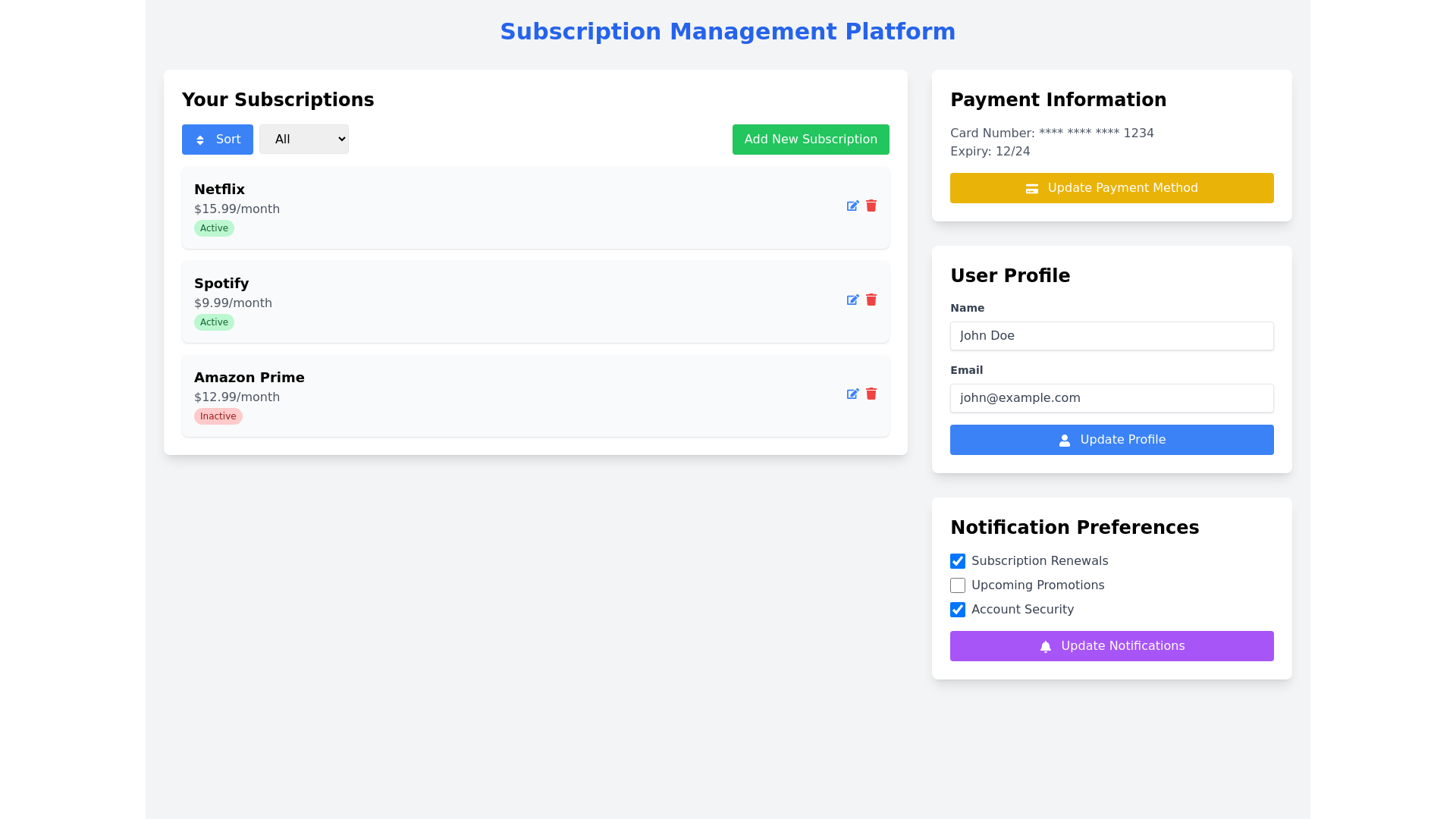Click Update Payment Method button
Image resolution: width=1456 pixels, height=819 pixels.
pyautogui.click(x=1112, y=188)
